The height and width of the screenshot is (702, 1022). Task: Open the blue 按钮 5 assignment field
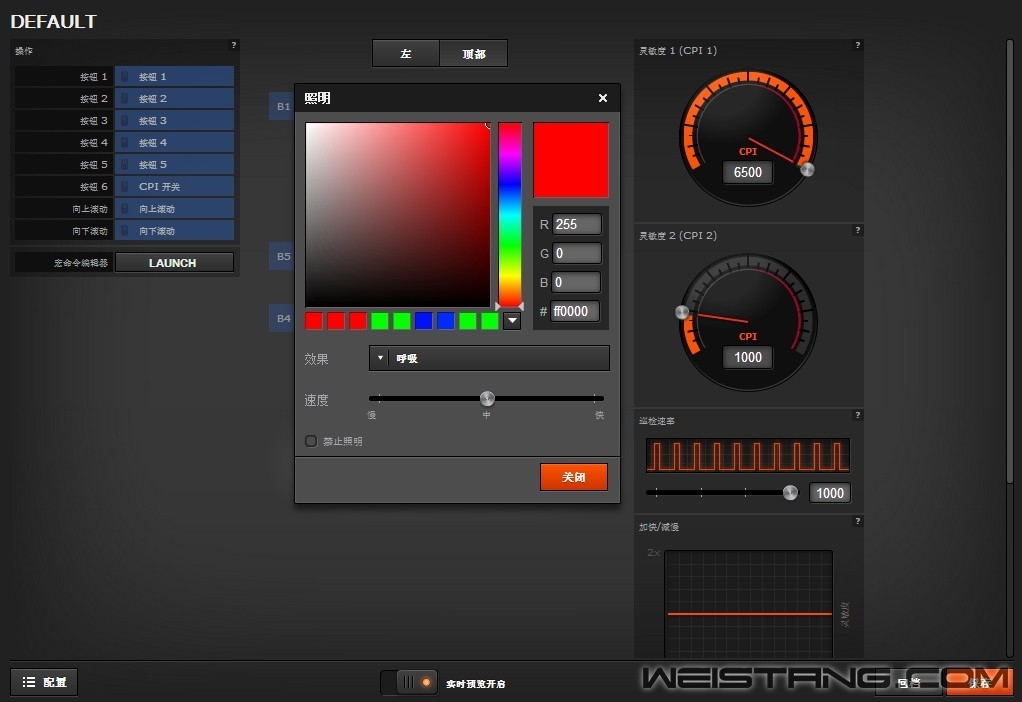[174, 164]
